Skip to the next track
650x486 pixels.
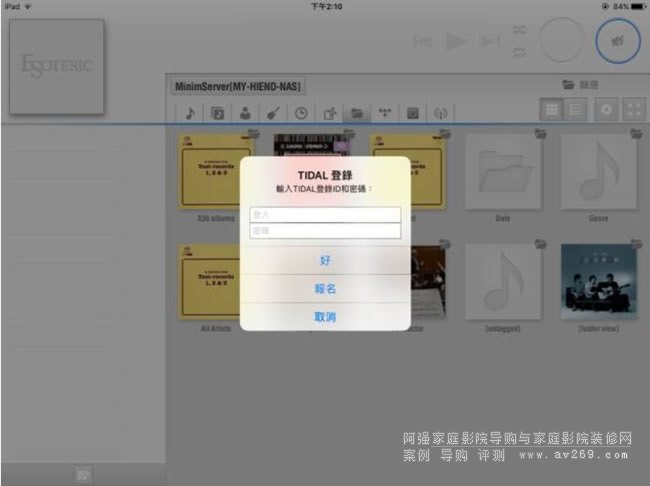pos(490,41)
